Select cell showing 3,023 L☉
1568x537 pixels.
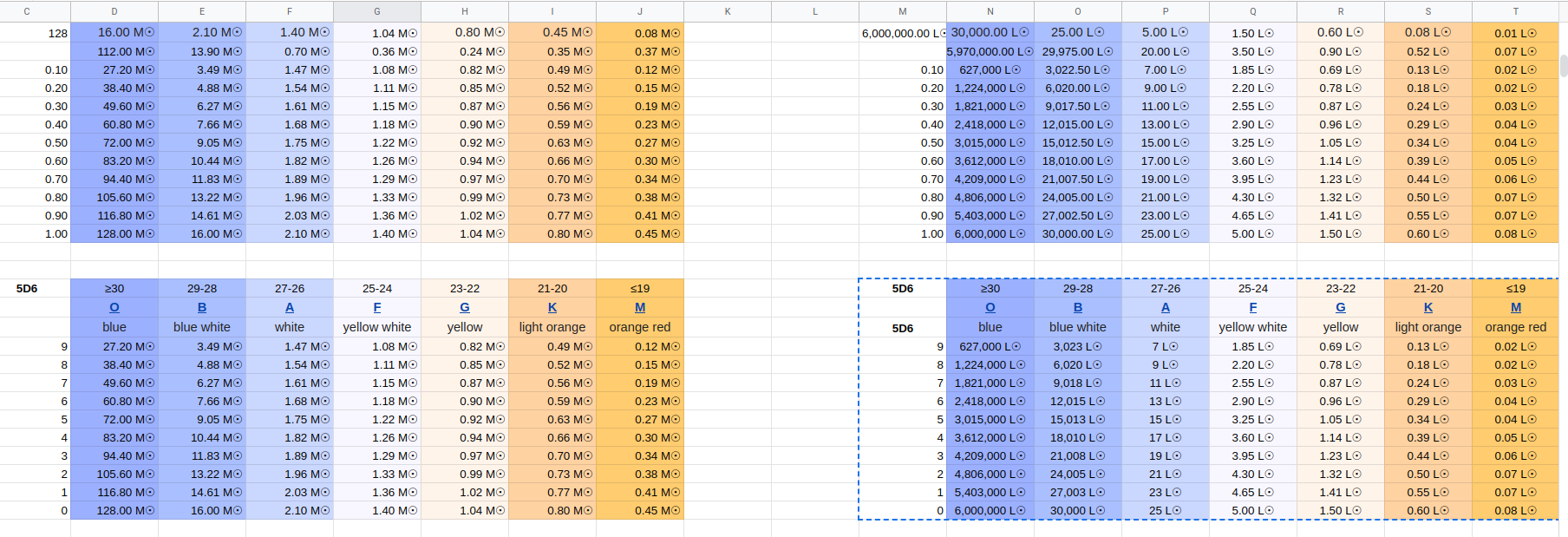point(1078,346)
